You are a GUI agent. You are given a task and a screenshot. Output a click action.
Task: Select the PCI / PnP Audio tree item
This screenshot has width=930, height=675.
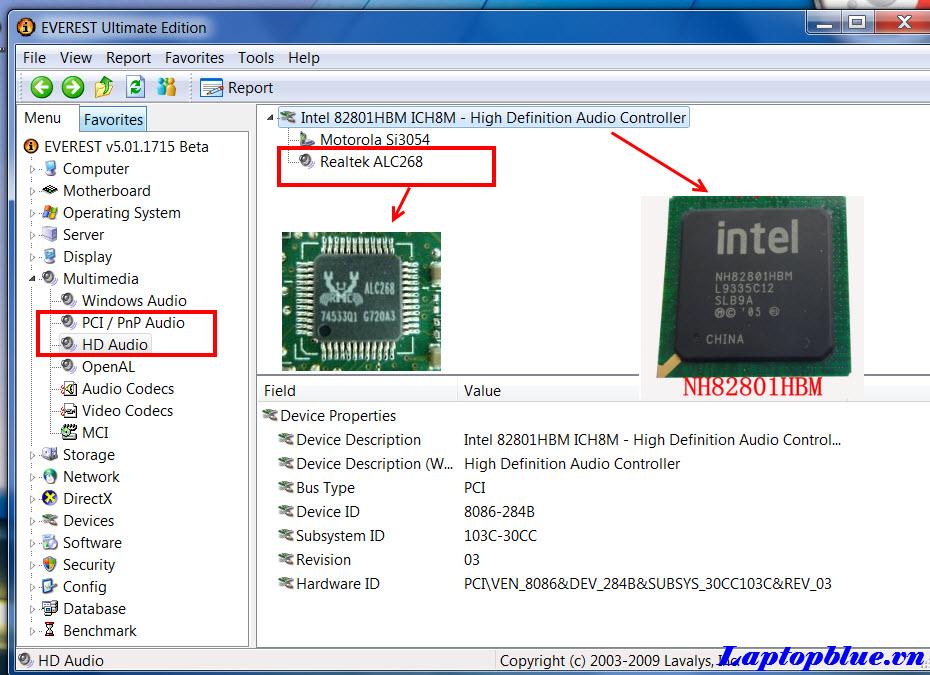(133, 322)
